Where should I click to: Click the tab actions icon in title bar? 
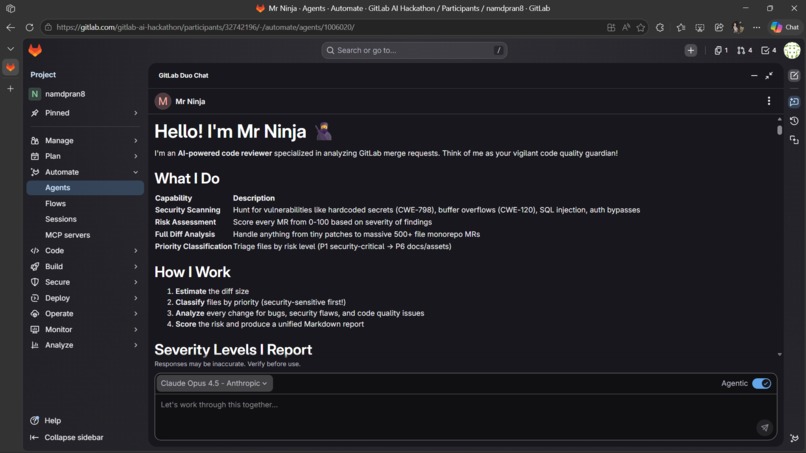(10, 8)
